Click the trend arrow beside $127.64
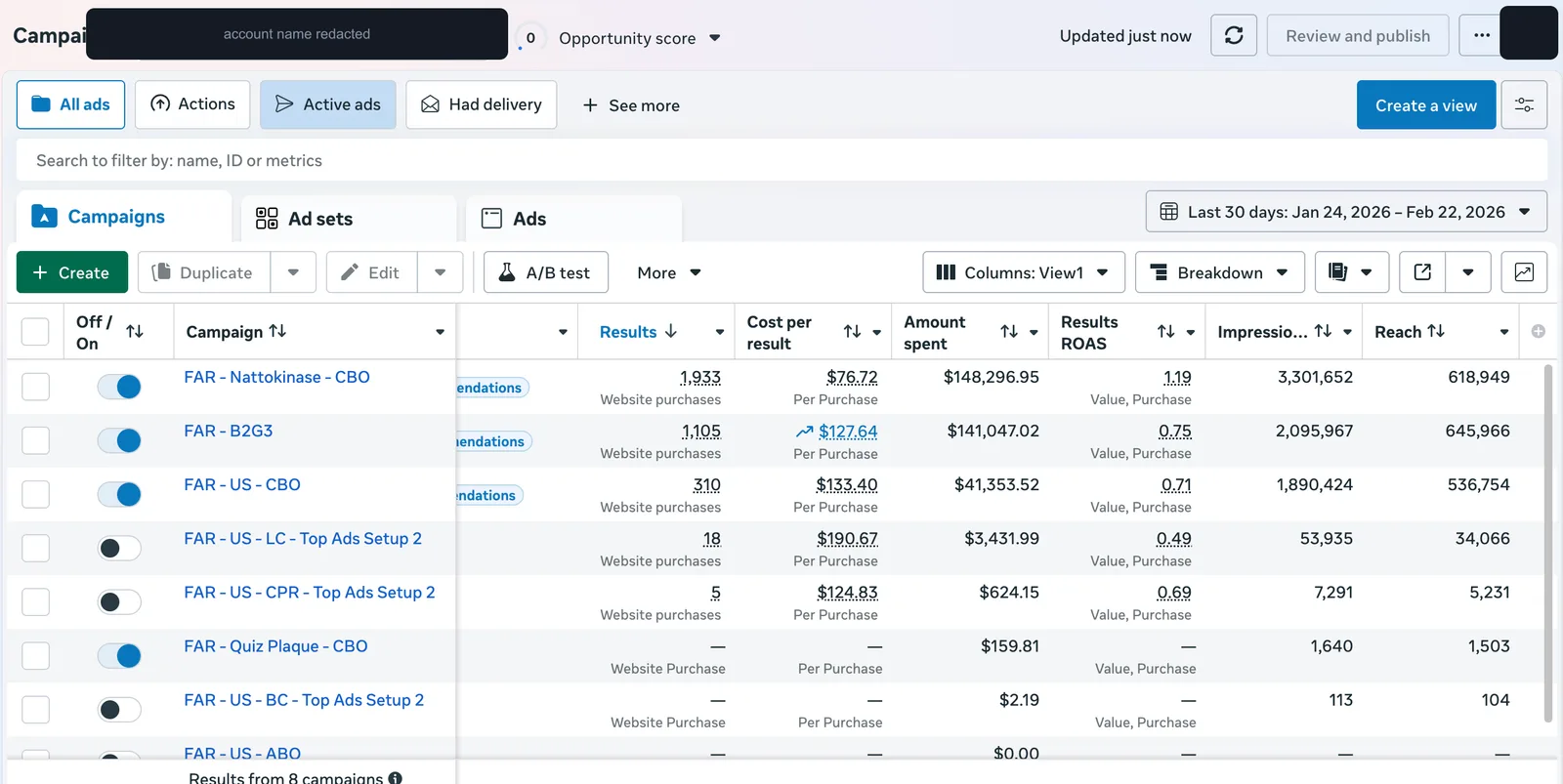The width and height of the screenshot is (1563, 784). pyautogui.click(x=804, y=432)
